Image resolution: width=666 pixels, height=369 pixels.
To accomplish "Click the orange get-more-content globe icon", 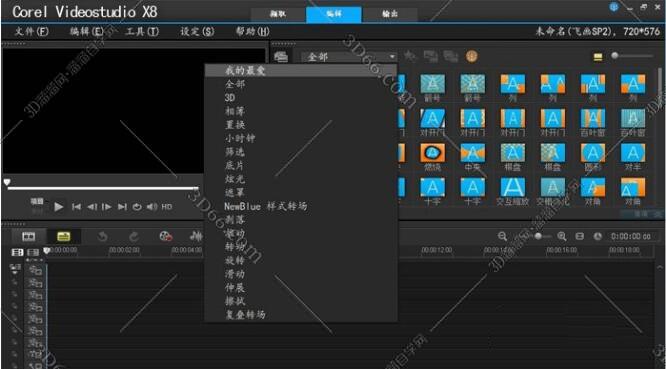I will (471, 56).
